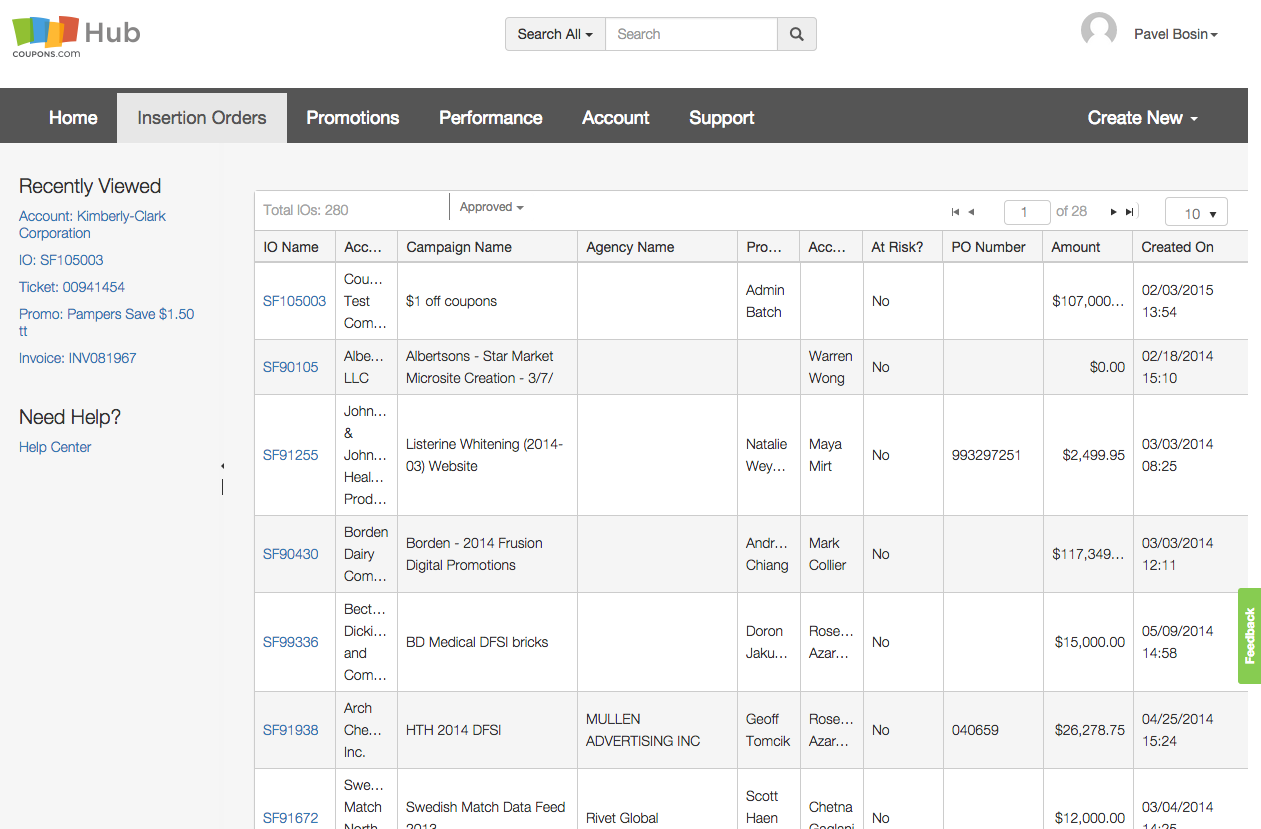Screen dimensions: 1261x829
Task: Open Invoice: INV081967 link
Action: click(77, 358)
